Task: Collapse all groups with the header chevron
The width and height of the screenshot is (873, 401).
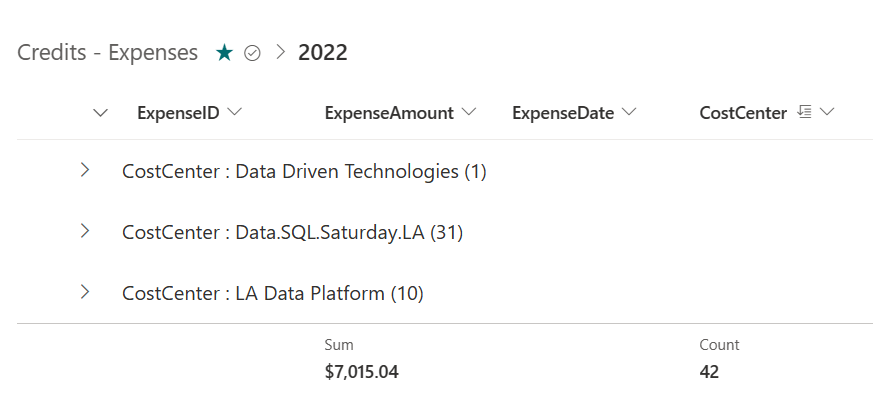Action: (100, 113)
